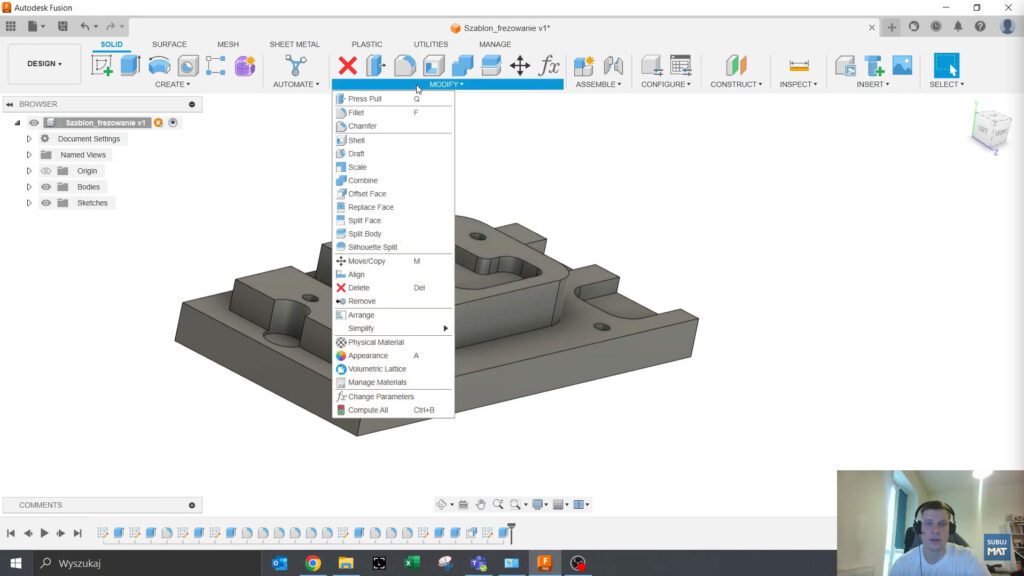This screenshot has width=1024, height=576.
Task: Select Chamfer from the Modify menu
Action: 362,126
